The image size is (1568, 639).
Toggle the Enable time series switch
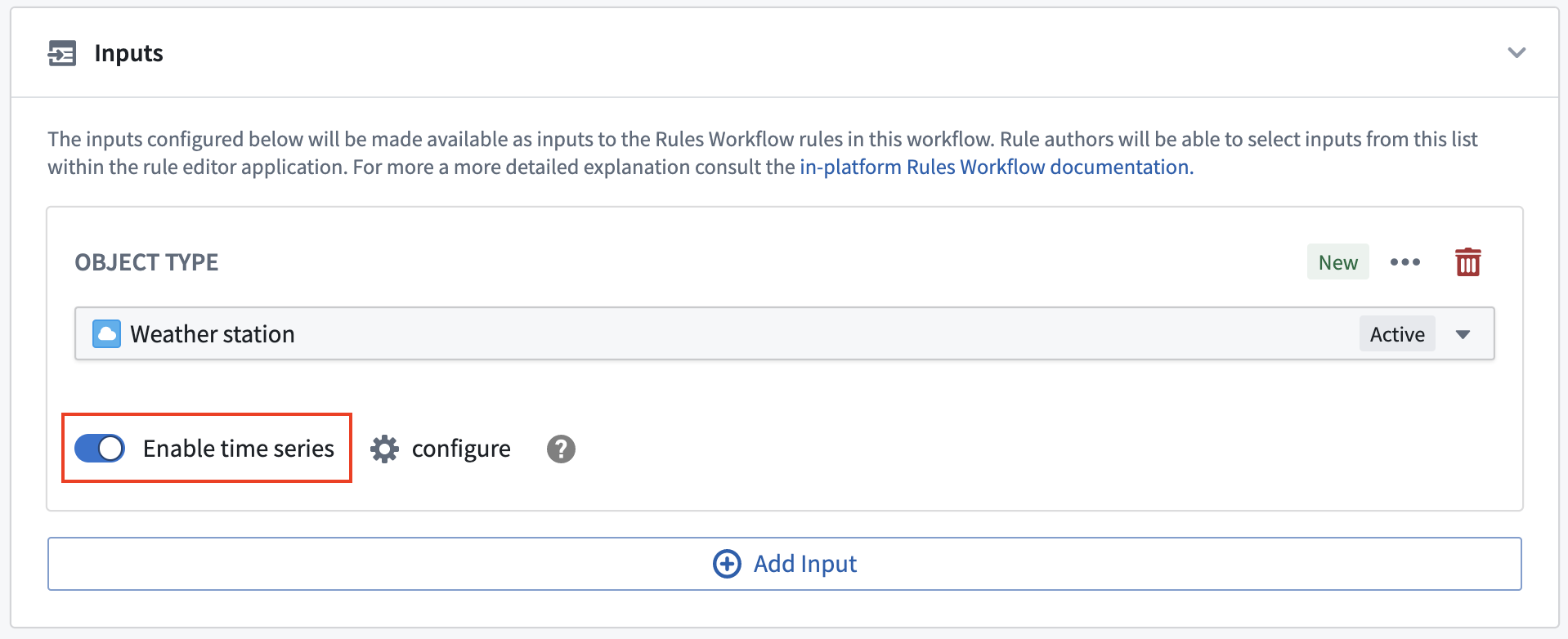click(x=100, y=448)
